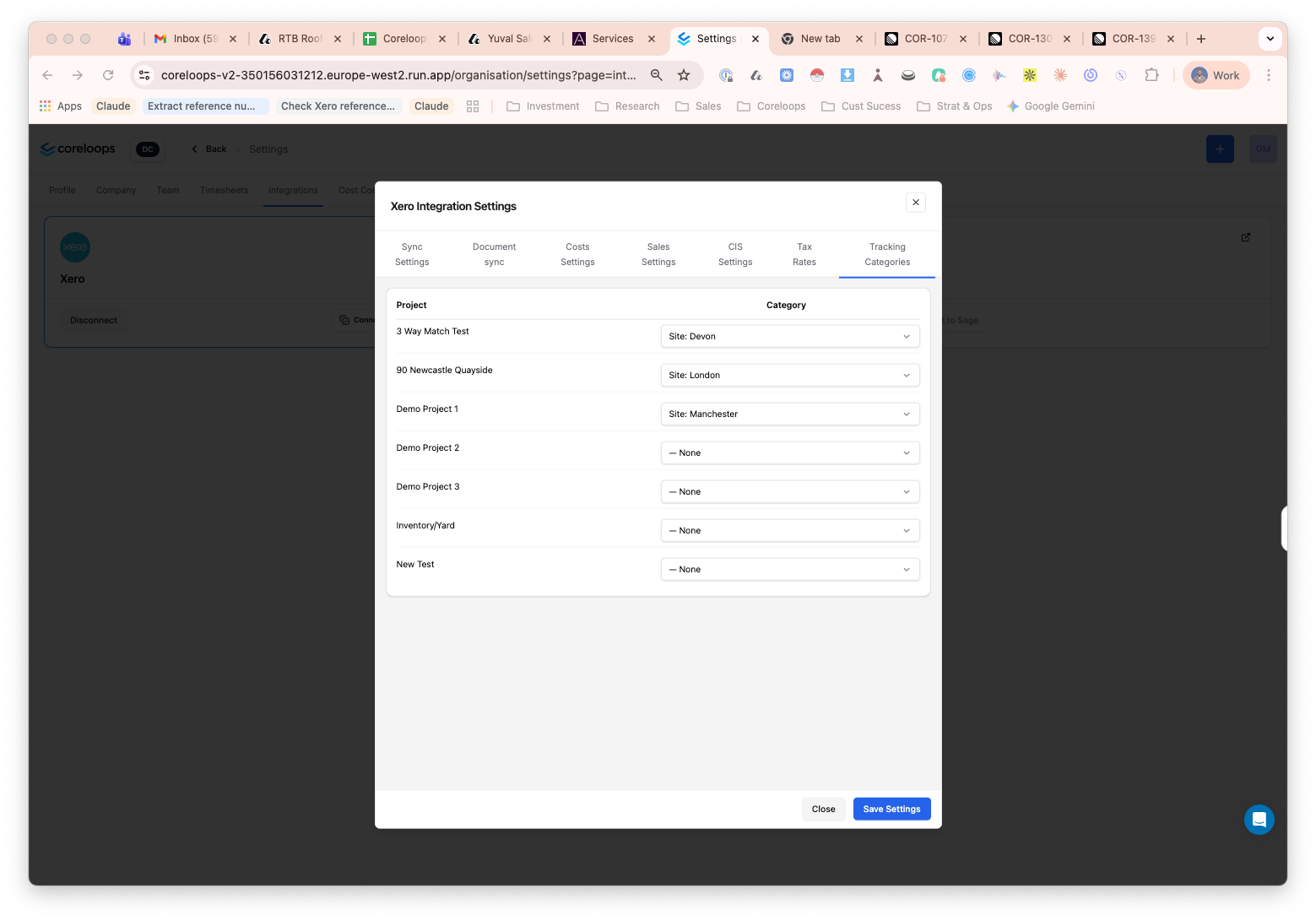Bookmark this page with the star icon

coord(684,75)
